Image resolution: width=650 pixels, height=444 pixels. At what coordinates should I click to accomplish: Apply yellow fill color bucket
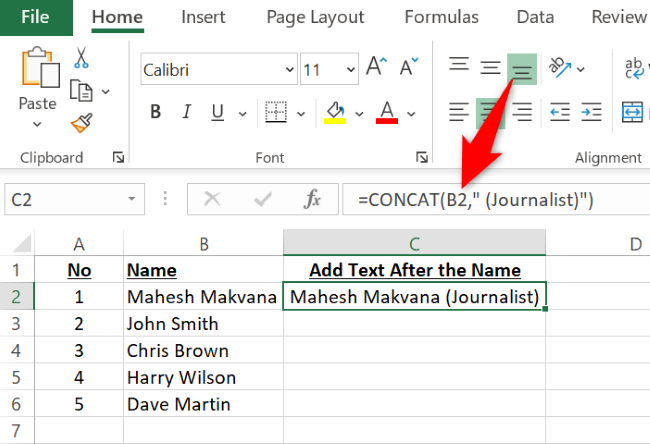tap(335, 113)
